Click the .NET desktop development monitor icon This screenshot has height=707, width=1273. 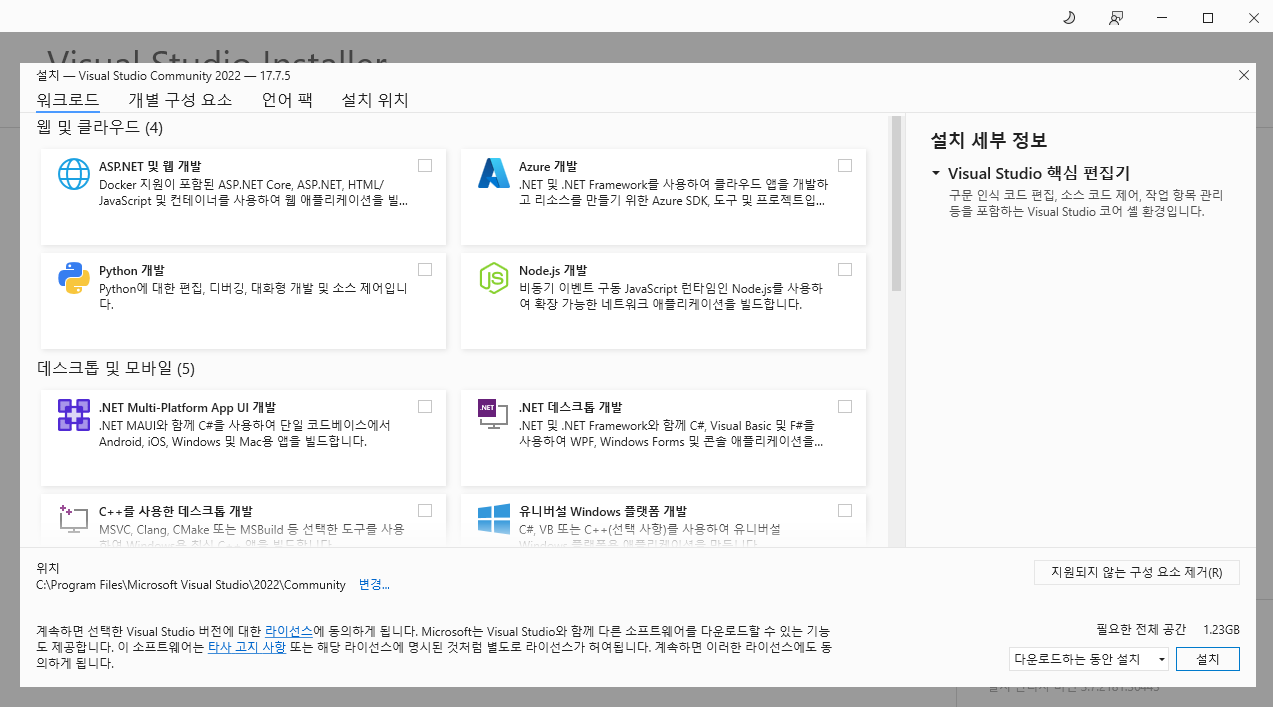click(493, 415)
